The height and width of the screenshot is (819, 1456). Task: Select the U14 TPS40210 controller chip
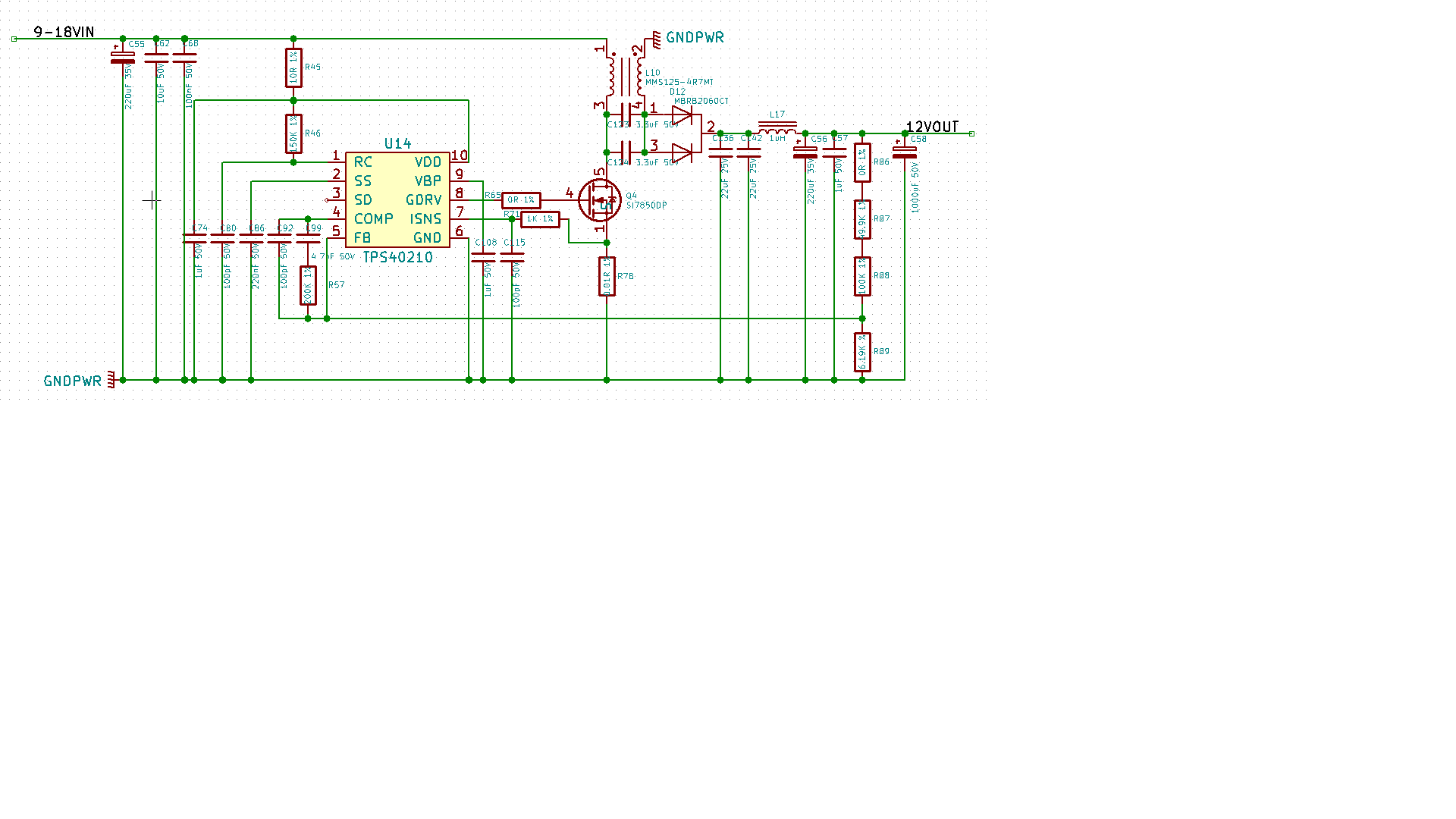pos(397,200)
